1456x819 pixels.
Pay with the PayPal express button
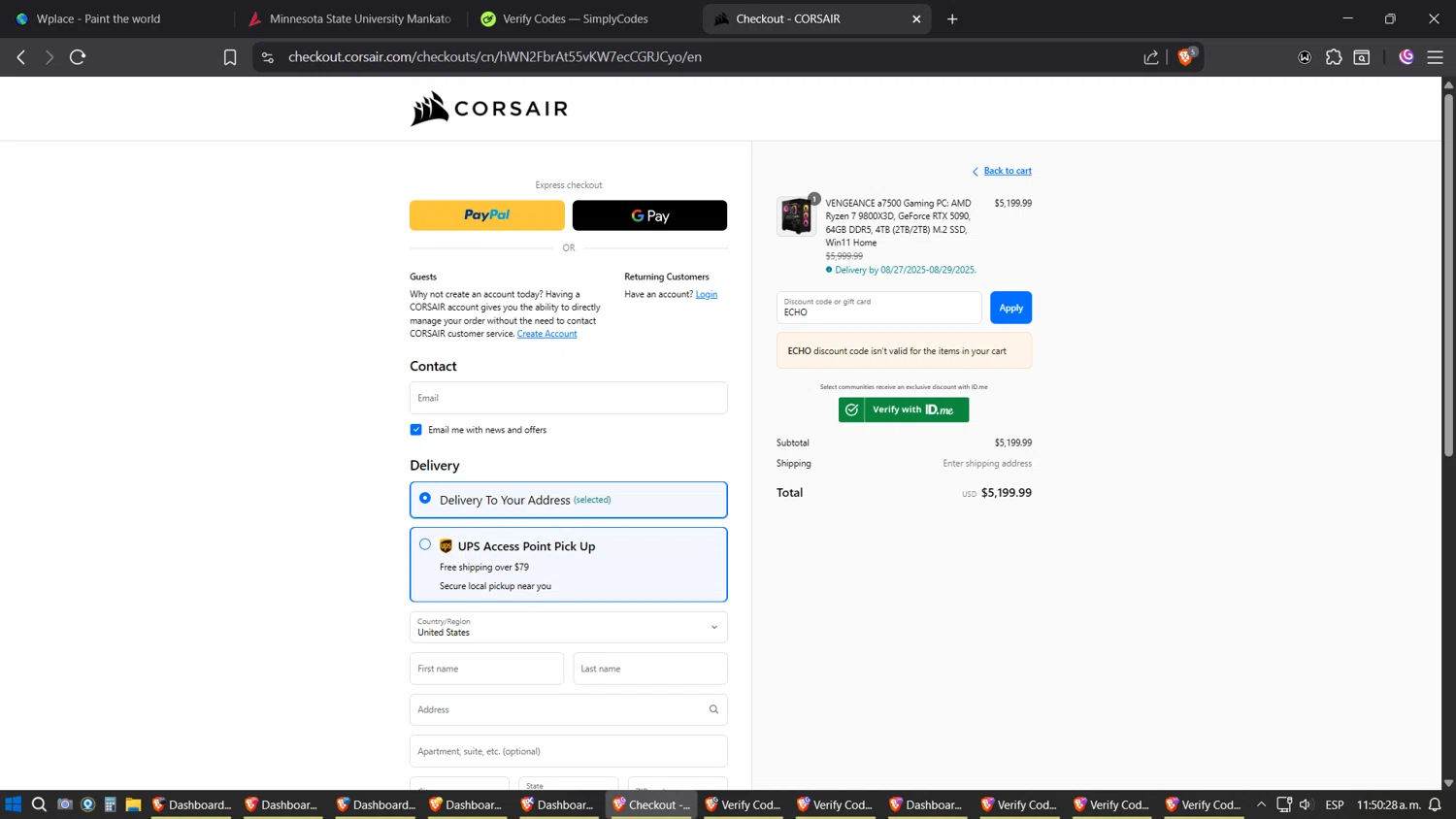(487, 215)
